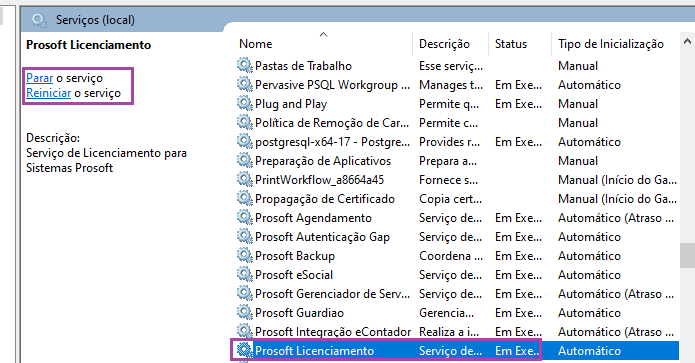Screen dimensions: 695x363
Task: Click the Esse serviç... description of Pastas de Trabalho
Action: click(451, 66)
